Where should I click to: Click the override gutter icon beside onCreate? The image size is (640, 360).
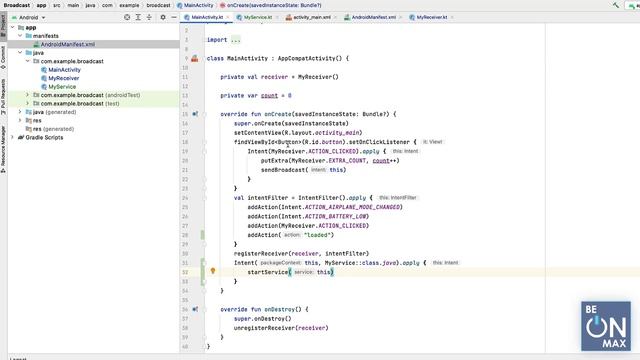[195, 114]
